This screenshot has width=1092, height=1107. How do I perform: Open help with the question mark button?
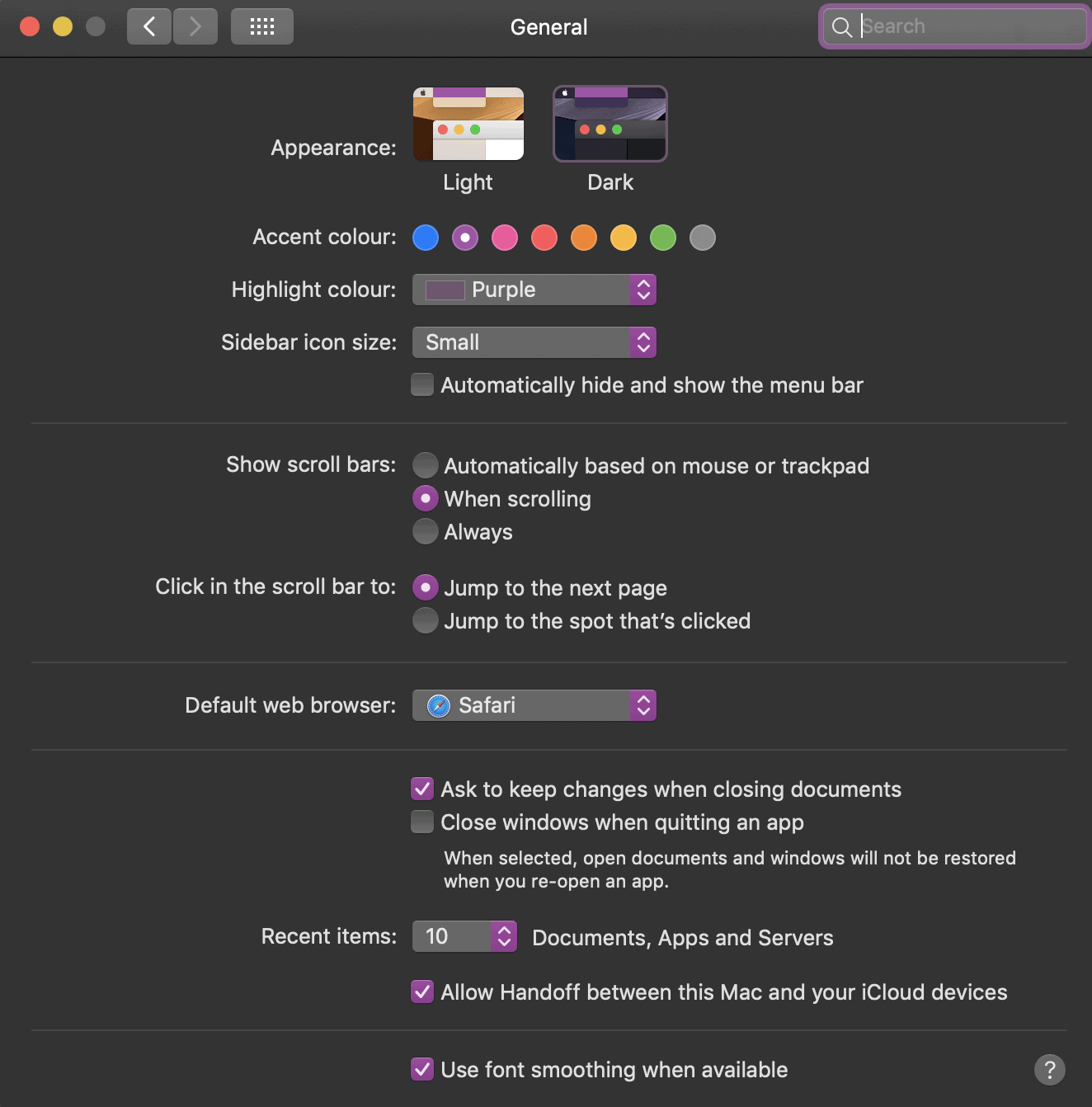pyautogui.click(x=1049, y=1070)
